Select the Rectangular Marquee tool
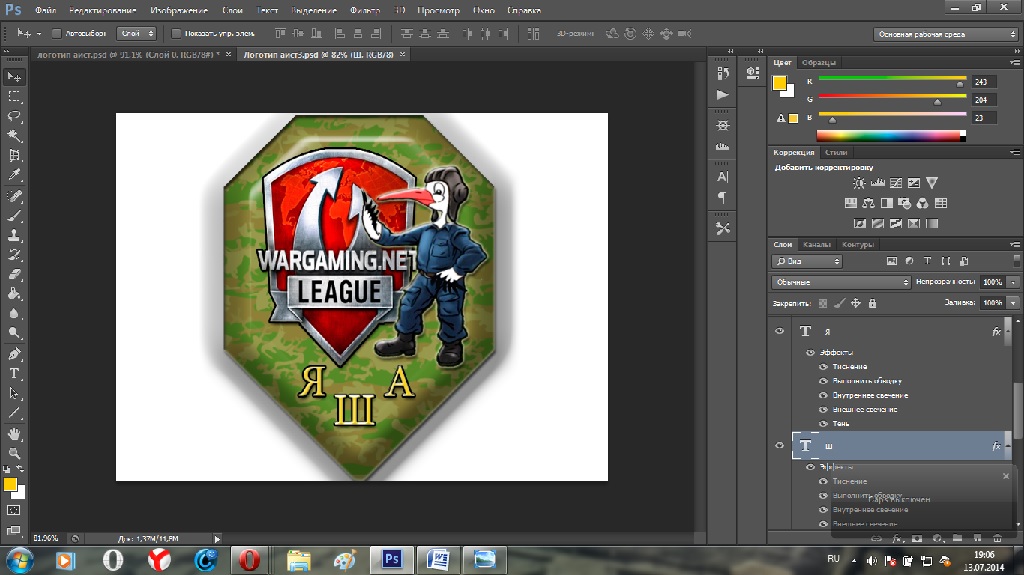The height and width of the screenshot is (575, 1024). (14, 97)
